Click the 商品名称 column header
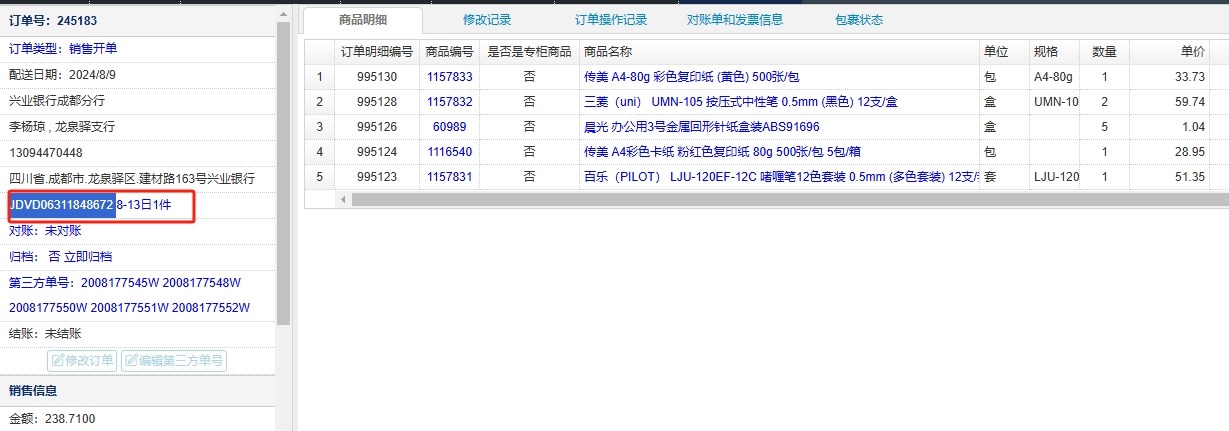The image size is (1229, 431). pos(779,52)
